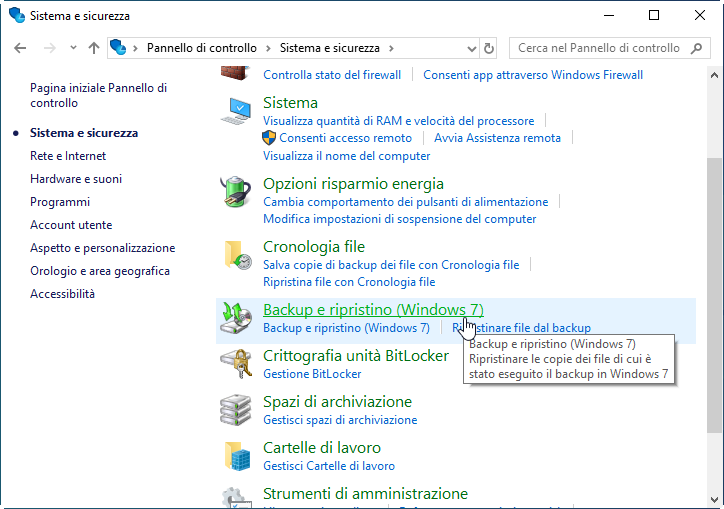This screenshot has width=724, height=509.
Task: Click the Backup e ripristino icon
Action: 237,317
